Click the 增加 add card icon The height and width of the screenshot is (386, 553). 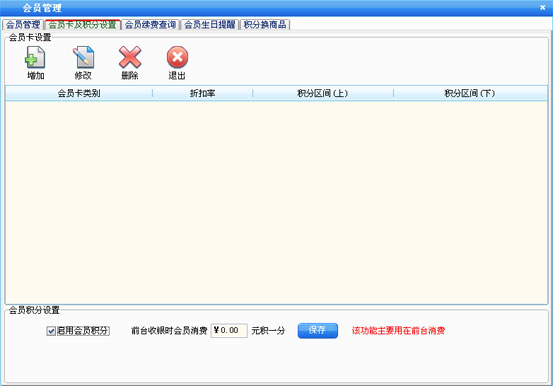35,57
